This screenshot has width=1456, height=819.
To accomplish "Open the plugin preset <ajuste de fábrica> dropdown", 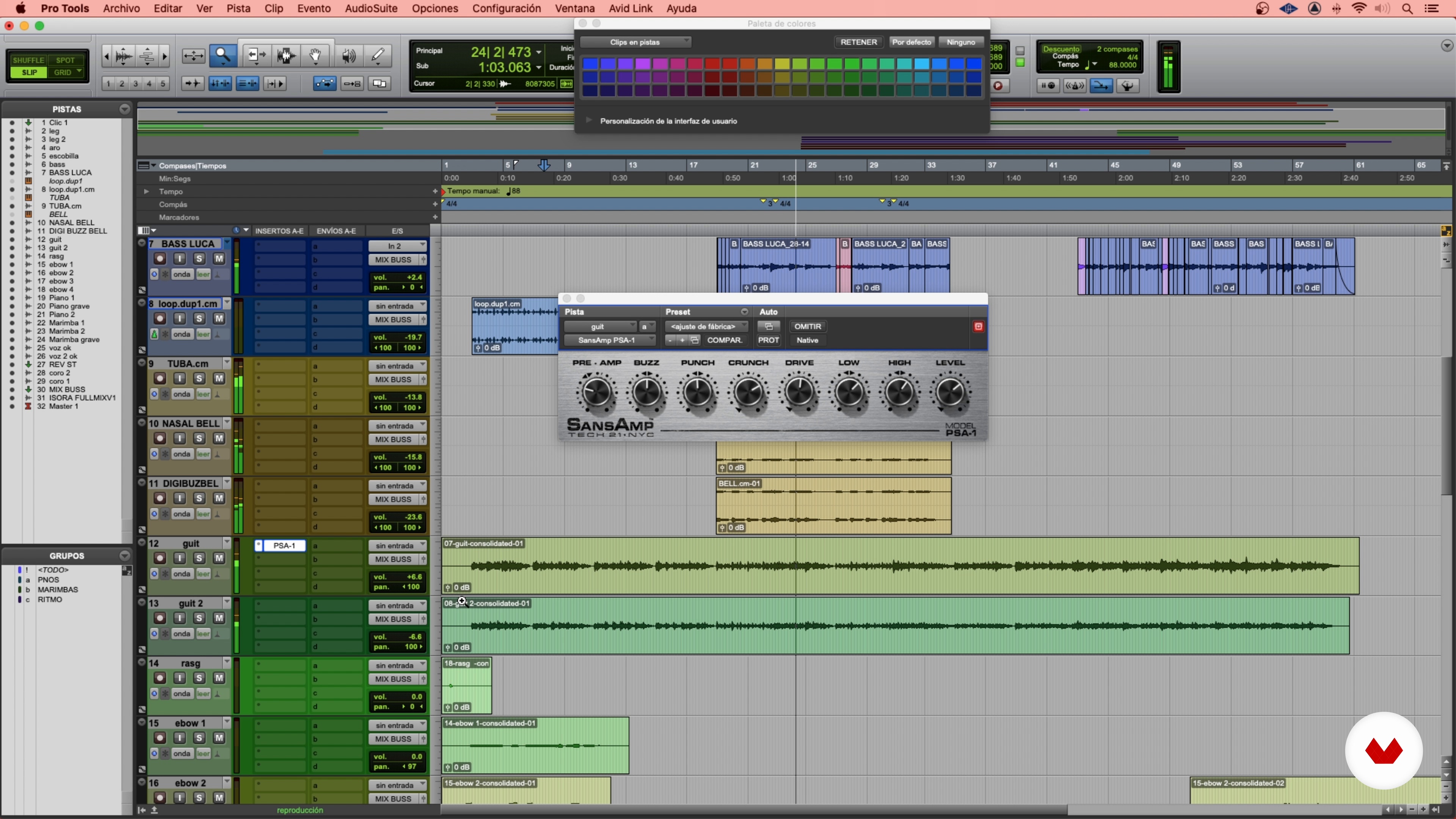I will (x=706, y=326).
